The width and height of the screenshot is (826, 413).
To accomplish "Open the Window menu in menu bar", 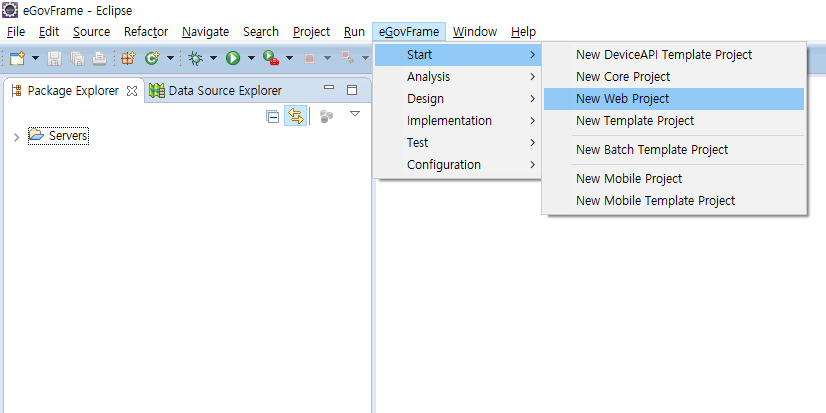I will [x=473, y=32].
